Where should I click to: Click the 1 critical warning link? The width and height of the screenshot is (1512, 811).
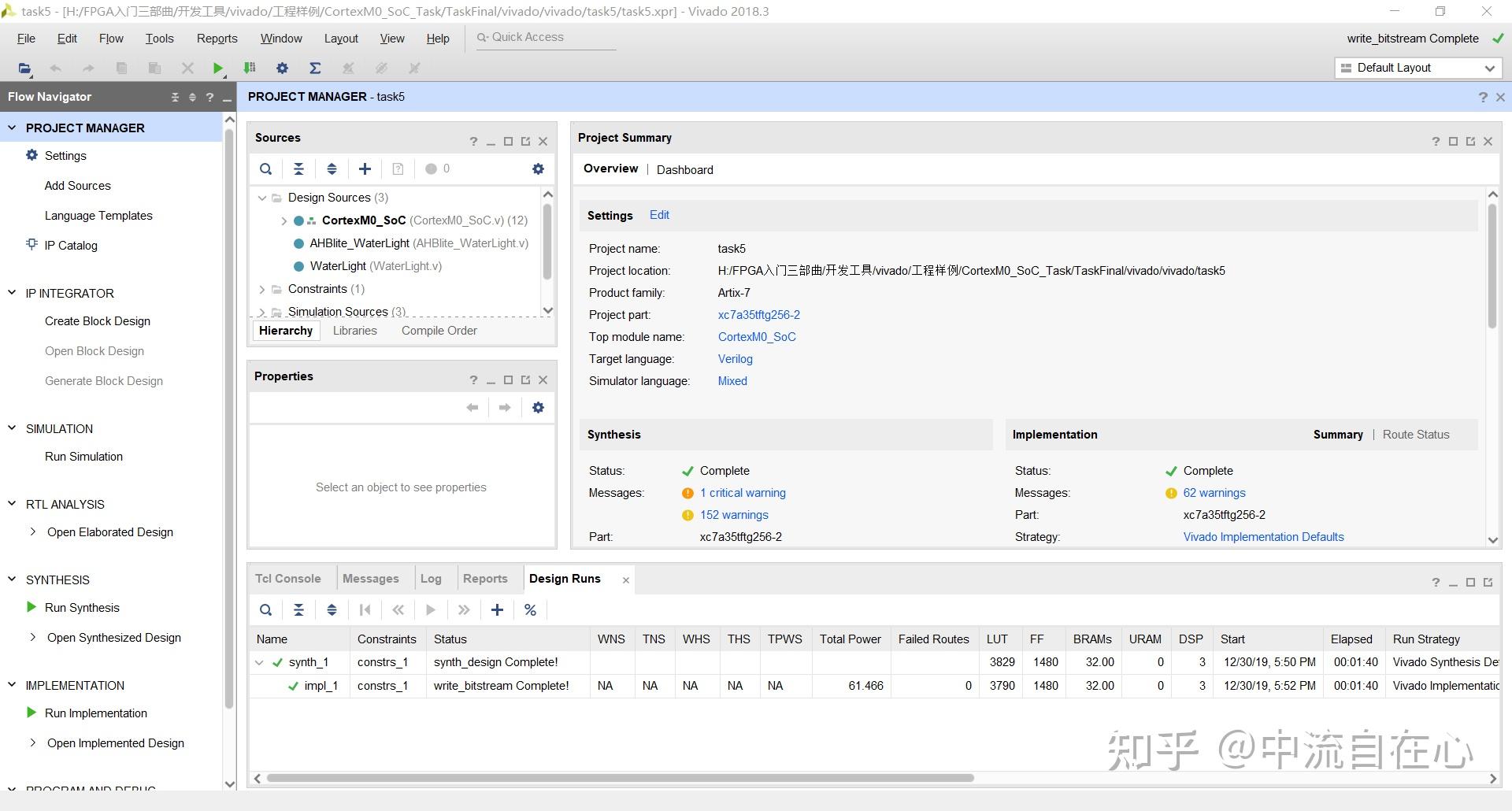point(743,493)
